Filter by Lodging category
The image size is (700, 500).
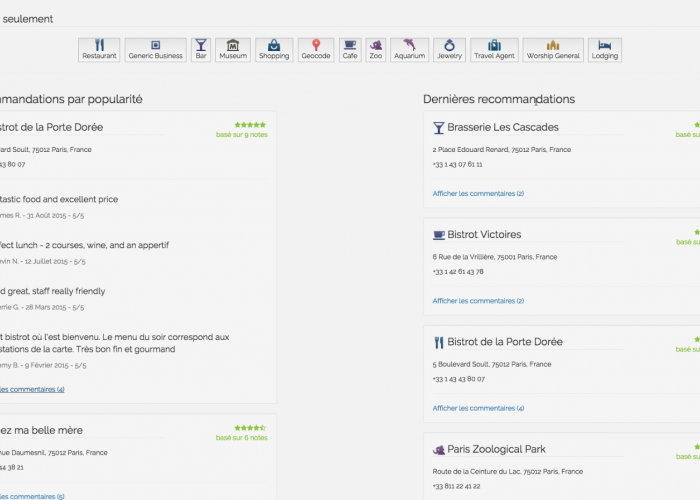(604, 50)
